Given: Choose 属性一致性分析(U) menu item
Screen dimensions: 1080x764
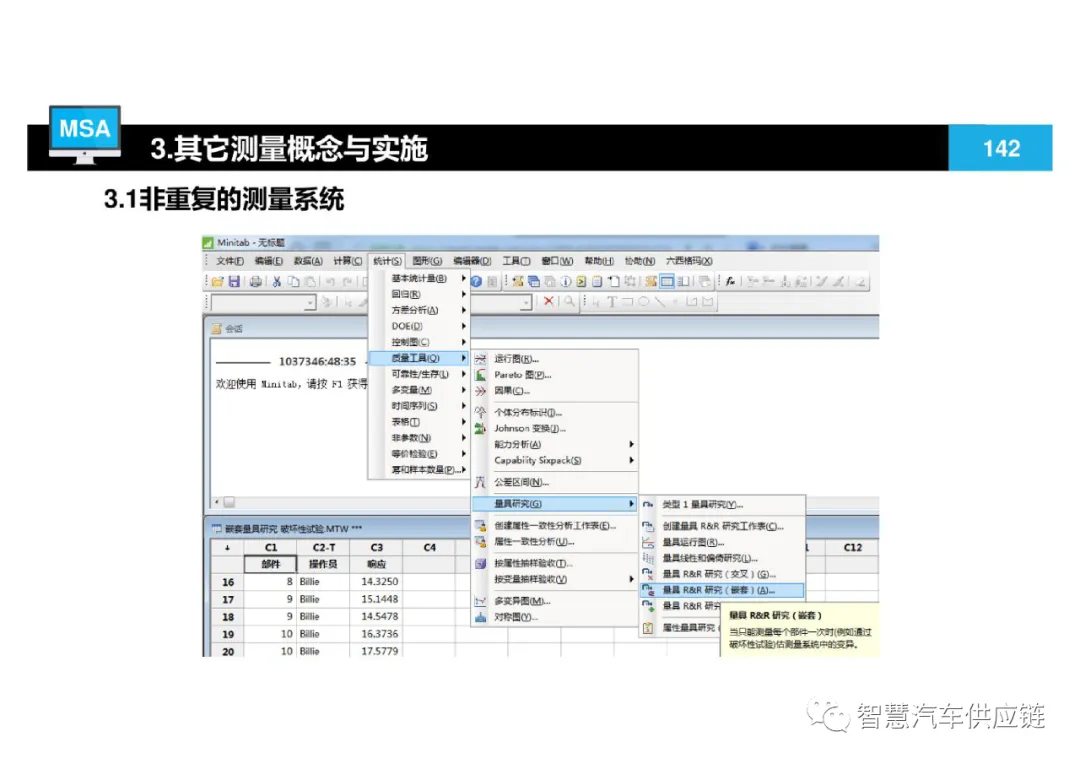Looking at the screenshot, I should [555, 541].
